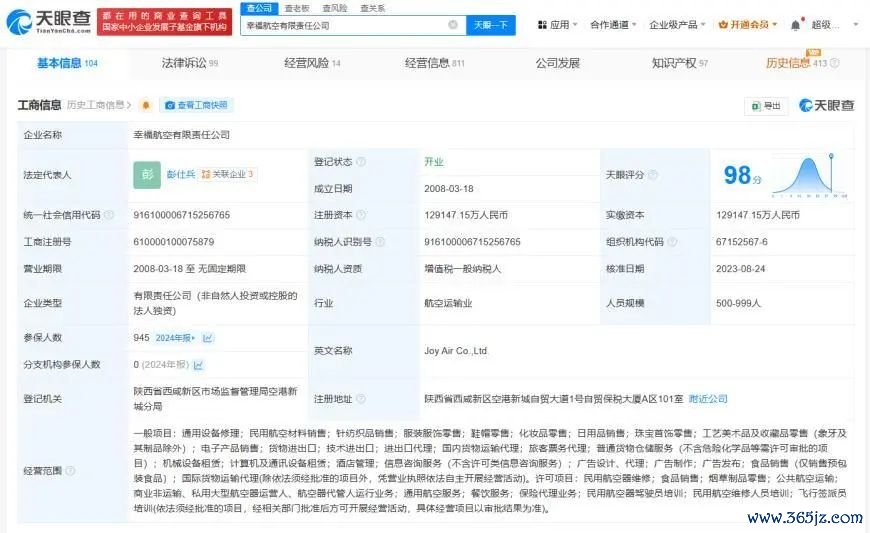This screenshot has height=533, width=870.
Task: Open the trend chart icon for 参保人数
Action: 208,338
